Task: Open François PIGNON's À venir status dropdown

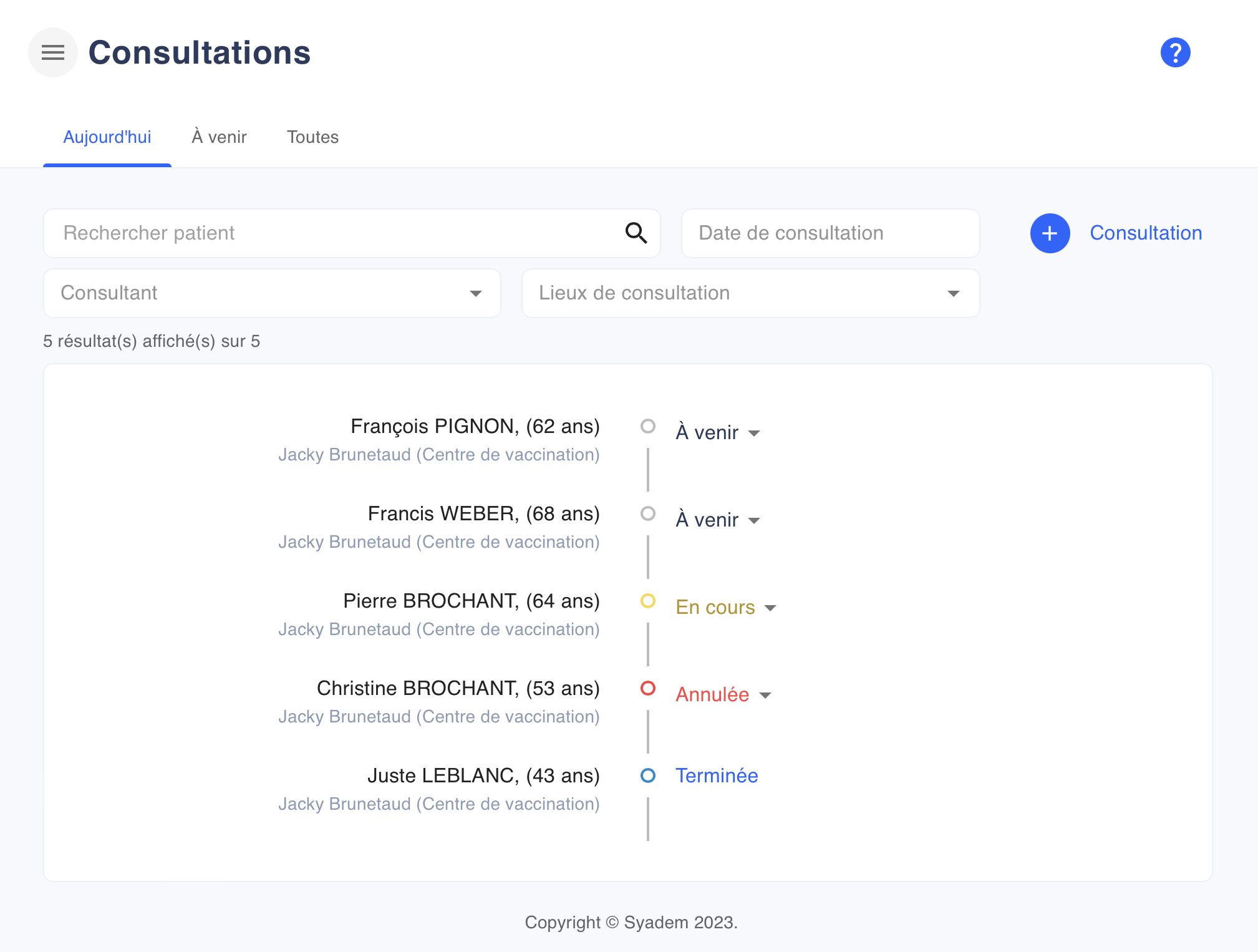Action: (718, 432)
